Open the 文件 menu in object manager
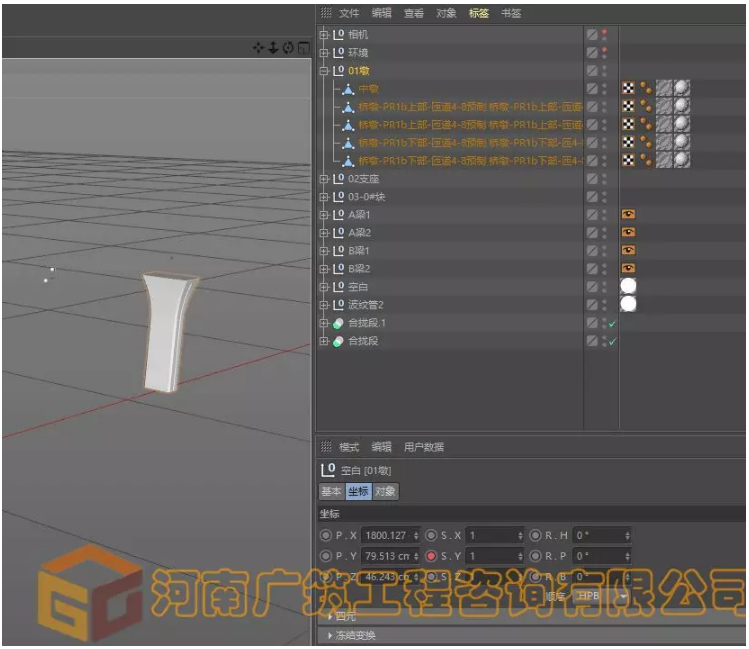The image size is (749, 649). click(x=349, y=13)
